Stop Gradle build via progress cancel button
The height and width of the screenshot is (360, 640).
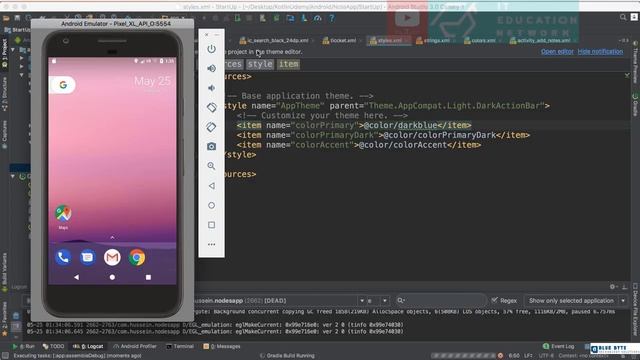point(500,356)
